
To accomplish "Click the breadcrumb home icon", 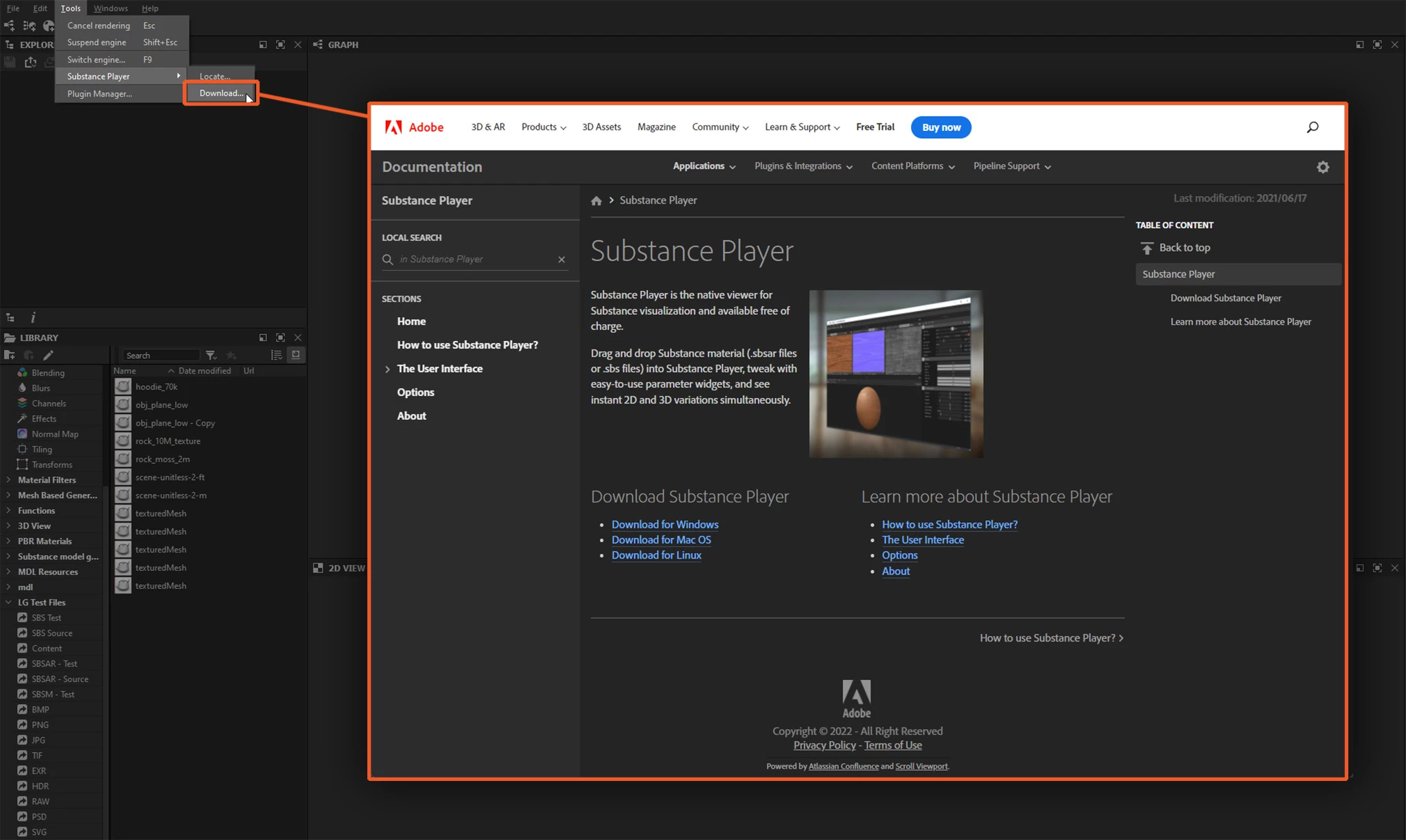I will coord(596,200).
